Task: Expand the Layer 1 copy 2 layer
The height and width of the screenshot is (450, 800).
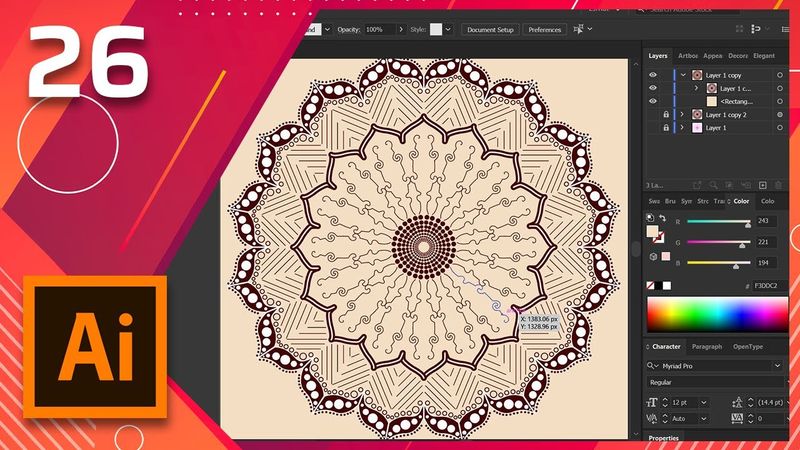Action: [682, 114]
